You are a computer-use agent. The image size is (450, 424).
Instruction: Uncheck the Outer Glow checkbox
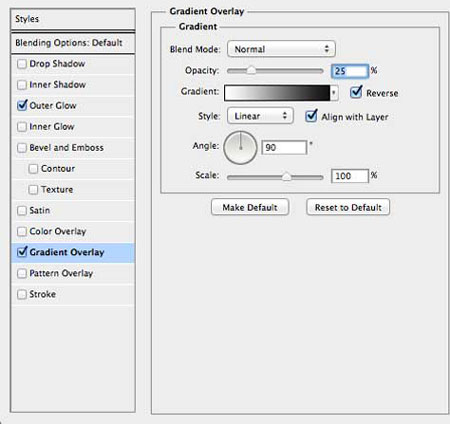pos(22,106)
